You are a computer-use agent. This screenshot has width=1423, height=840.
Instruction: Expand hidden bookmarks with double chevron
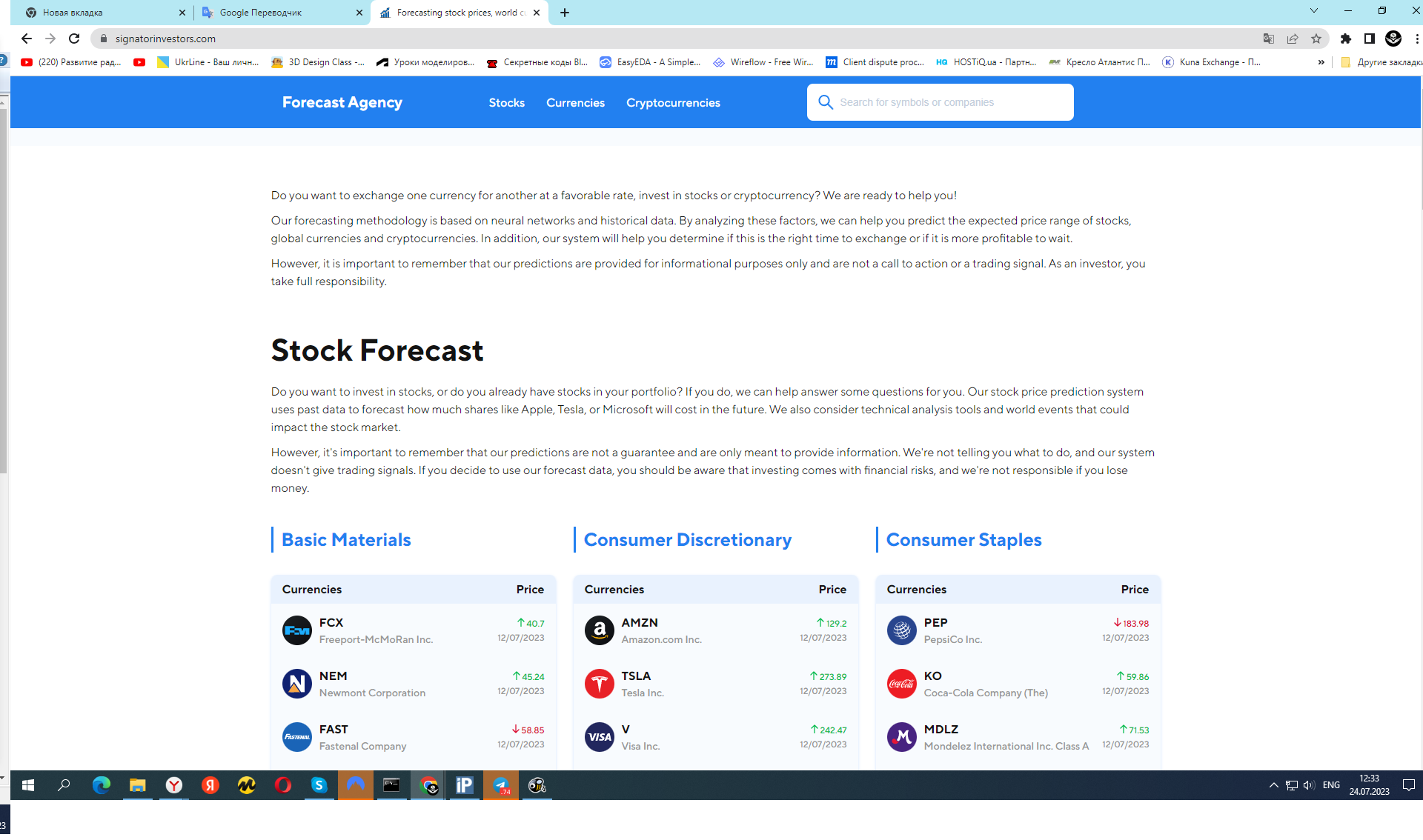(1321, 62)
